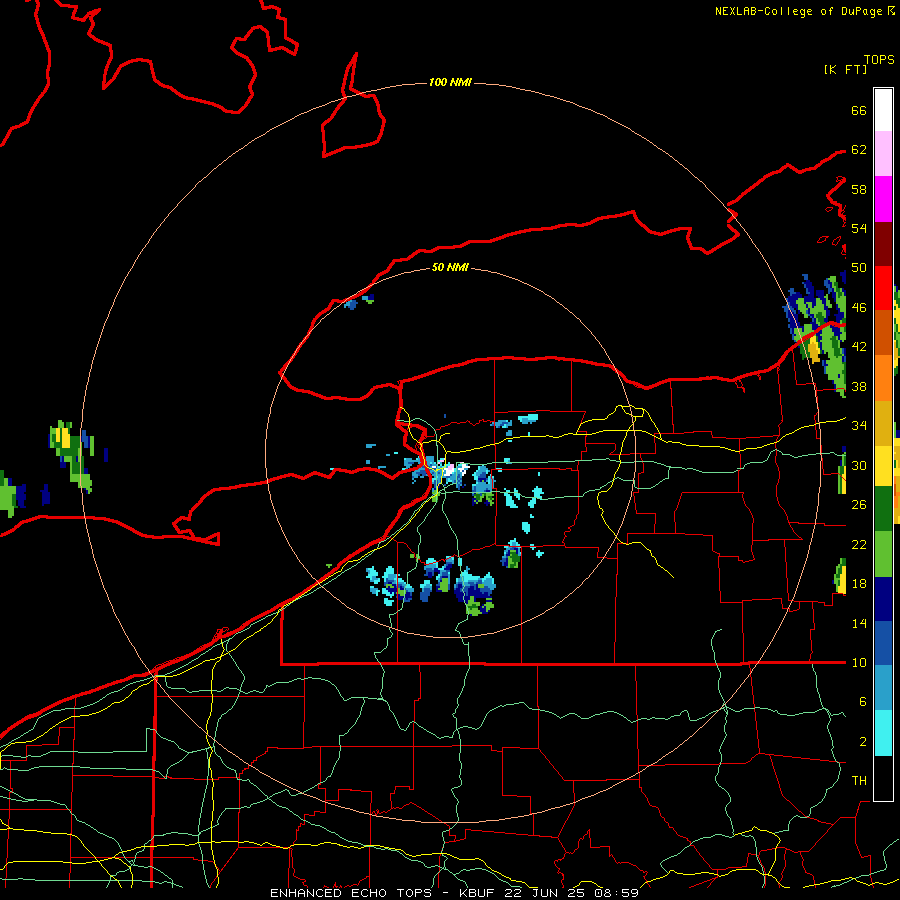The image size is (900, 900).
Task: Click the 58 legend value
Action: (859, 189)
